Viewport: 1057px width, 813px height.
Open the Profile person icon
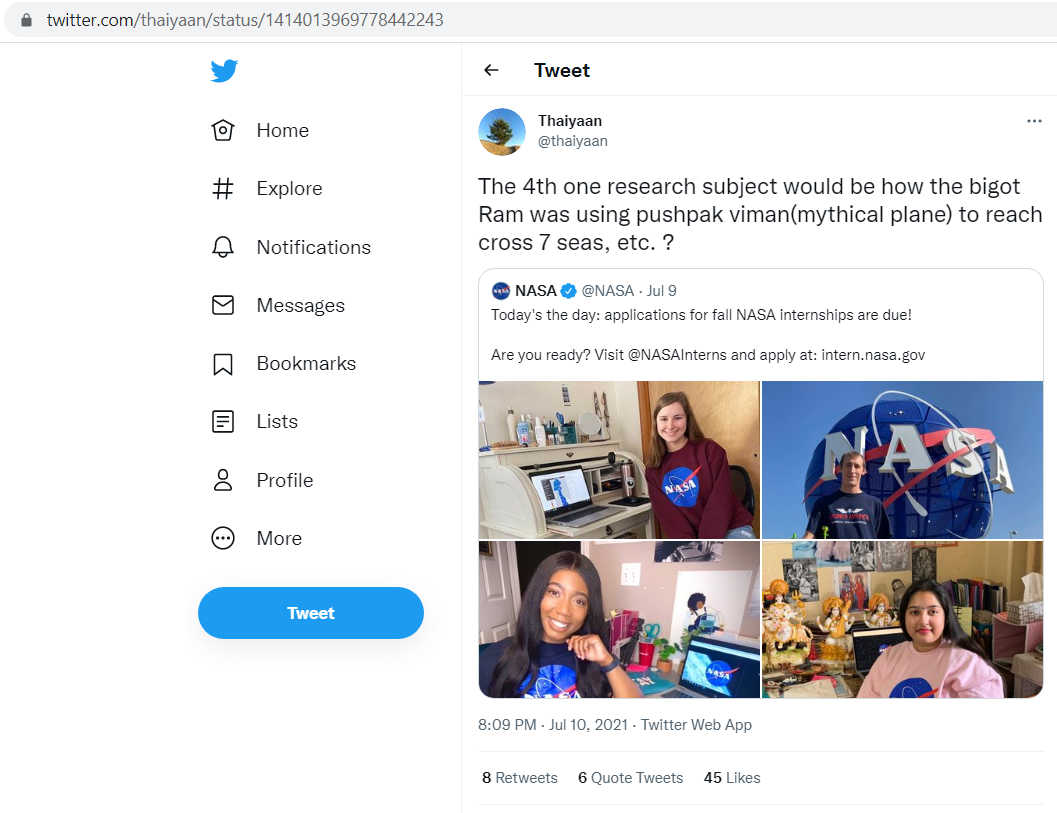click(x=223, y=480)
